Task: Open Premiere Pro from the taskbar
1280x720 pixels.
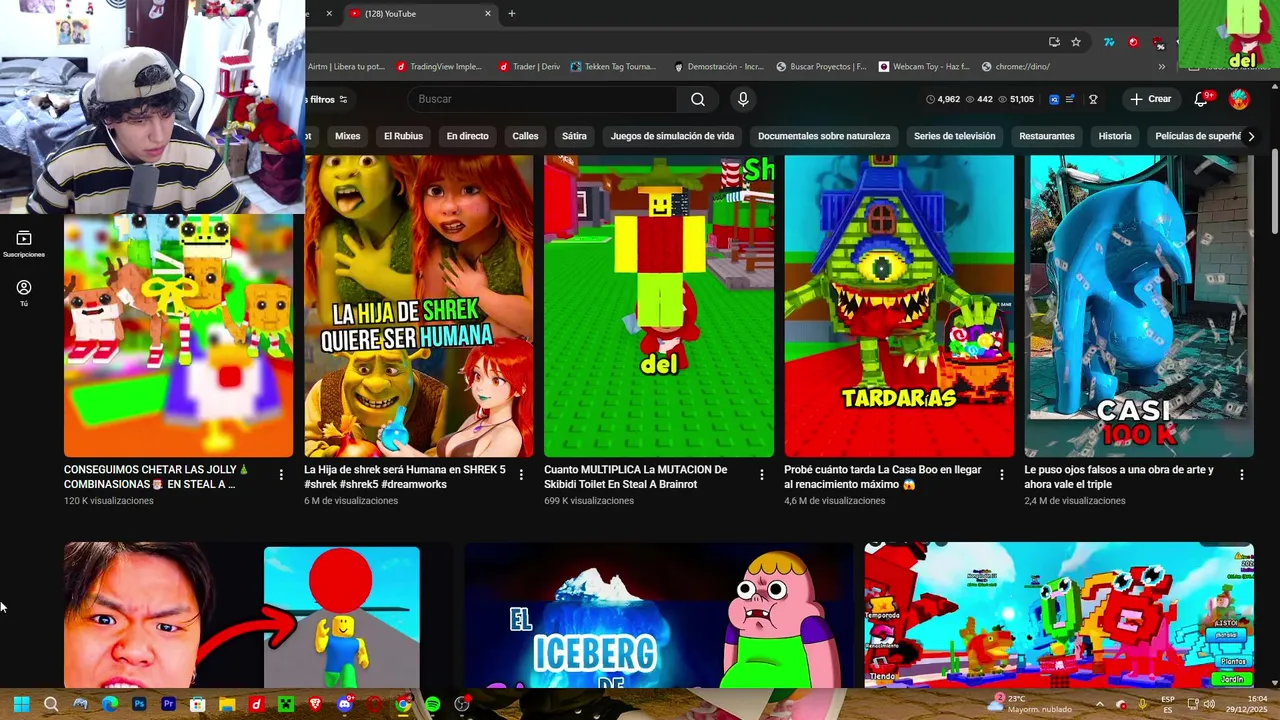Action: pos(168,704)
